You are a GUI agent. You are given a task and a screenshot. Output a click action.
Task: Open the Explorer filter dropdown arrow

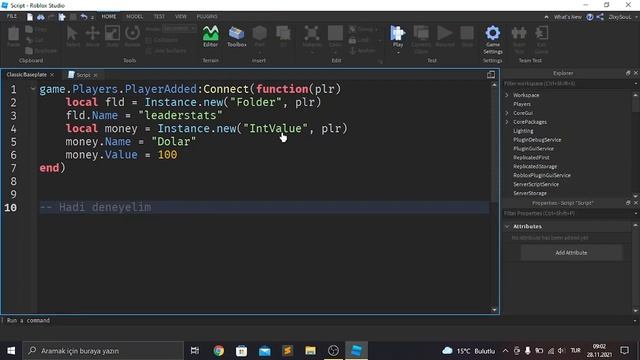click(x=636, y=83)
